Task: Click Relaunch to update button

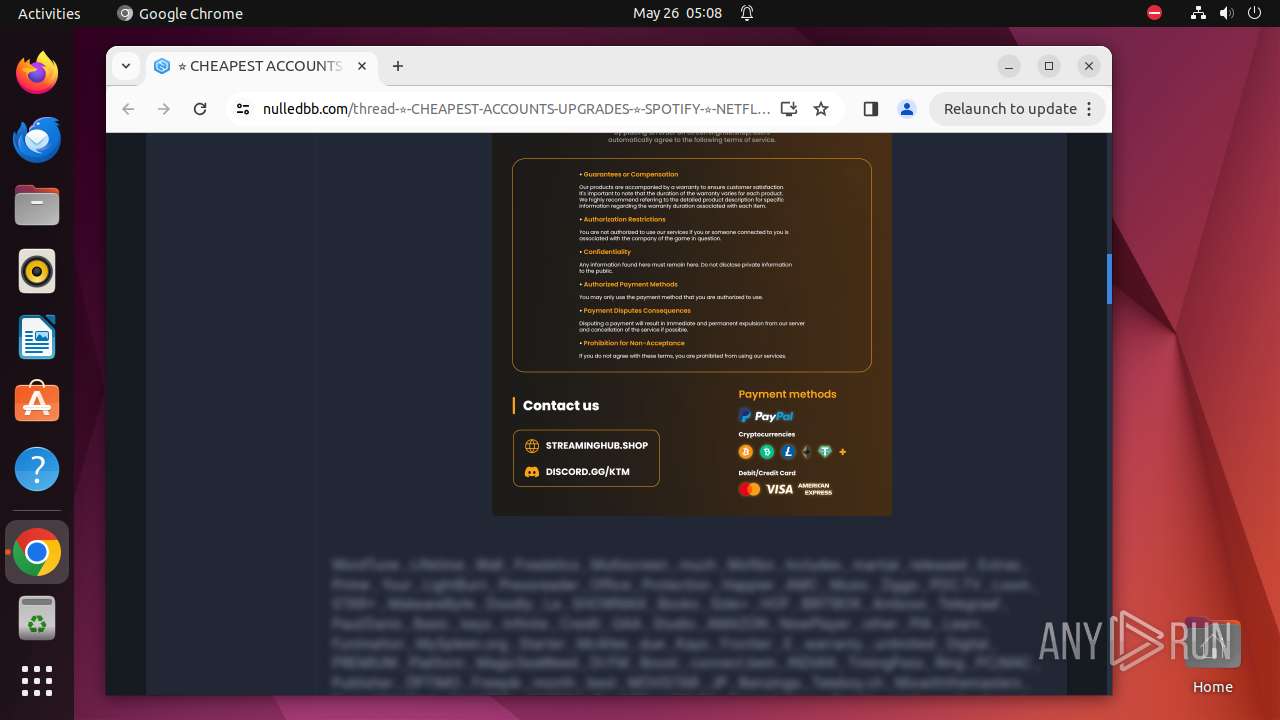Action: [1010, 109]
